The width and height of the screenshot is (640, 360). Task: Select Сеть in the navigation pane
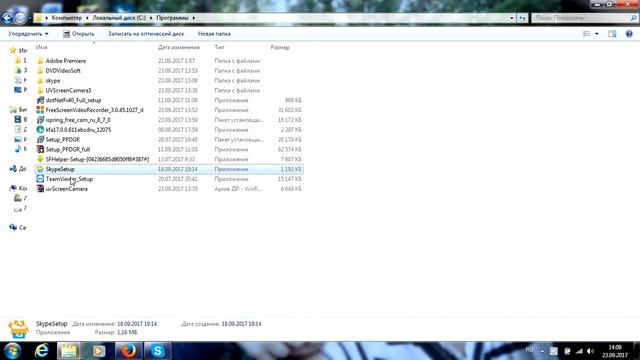tap(18, 227)
